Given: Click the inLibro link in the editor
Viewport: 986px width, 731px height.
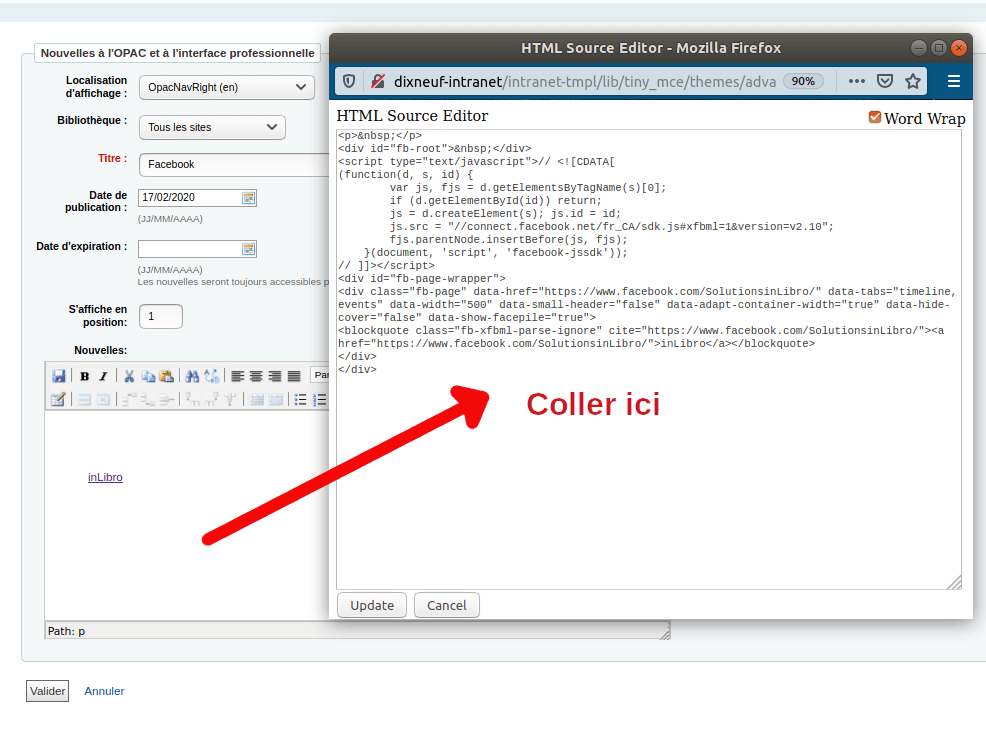Looking at the screenshot, I should pos(105,477).
